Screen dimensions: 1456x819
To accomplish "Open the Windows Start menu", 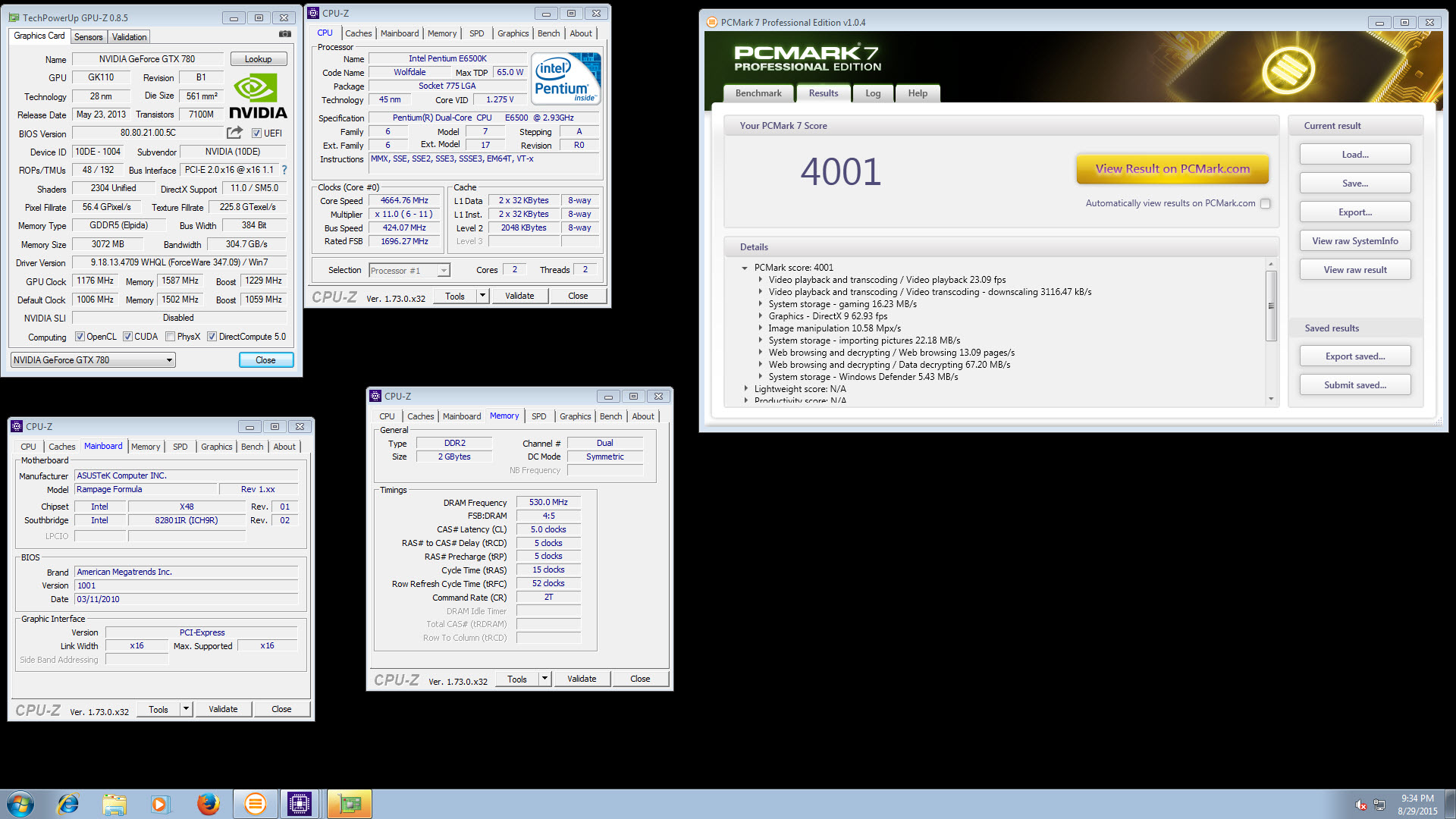I will click(x=20, y=804).
